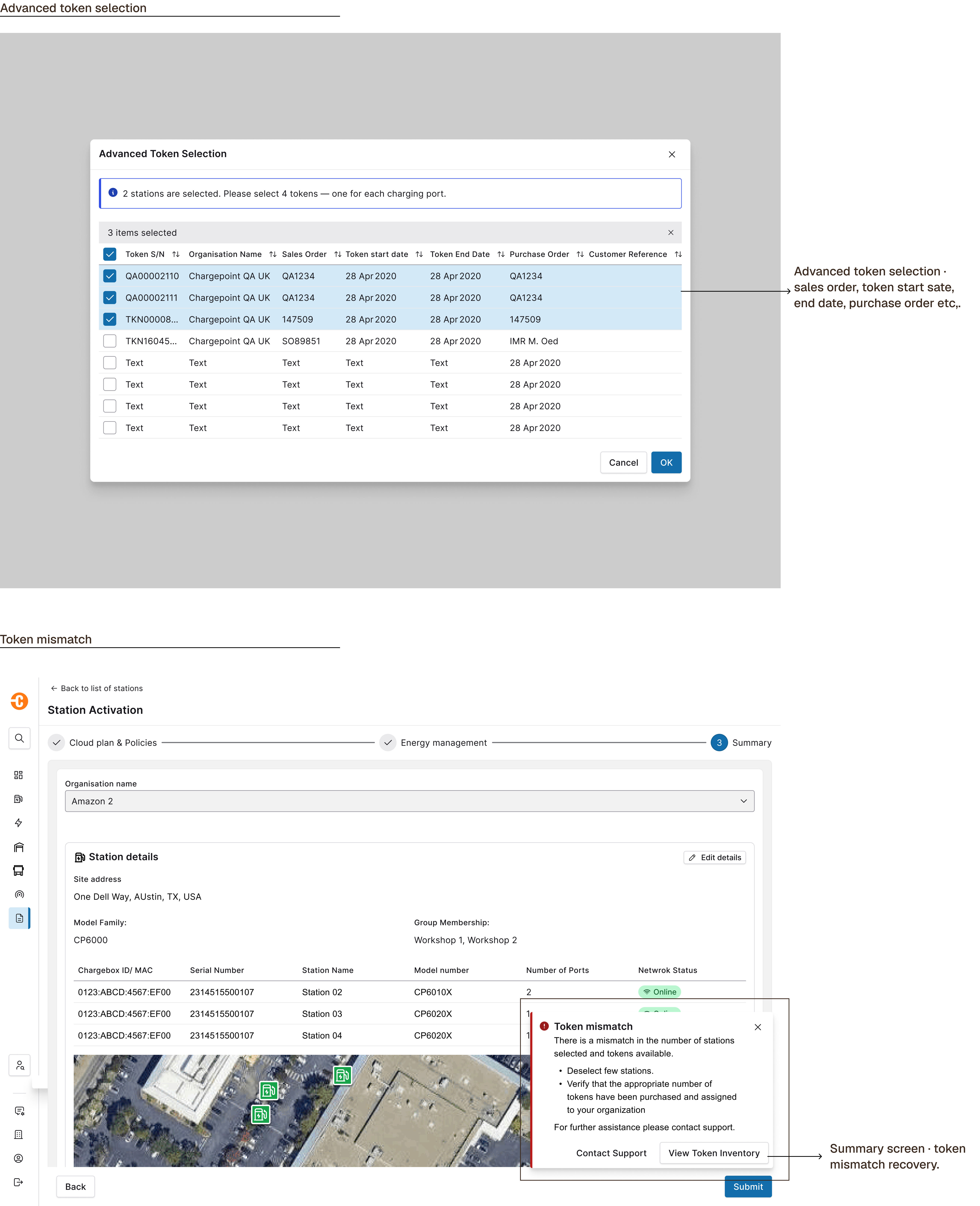This screenshot has height=1206, width=980.
Task: Check the TKN16045... token row
Action: [109, 341]
